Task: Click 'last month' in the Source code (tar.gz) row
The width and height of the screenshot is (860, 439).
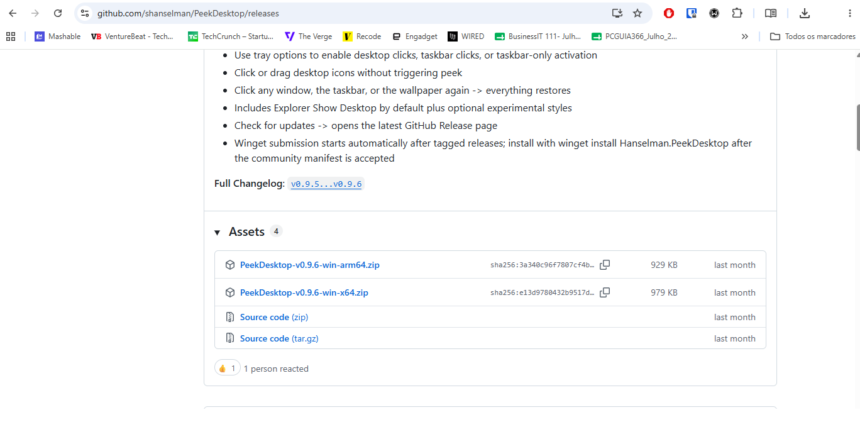Action: coord(734,339)
